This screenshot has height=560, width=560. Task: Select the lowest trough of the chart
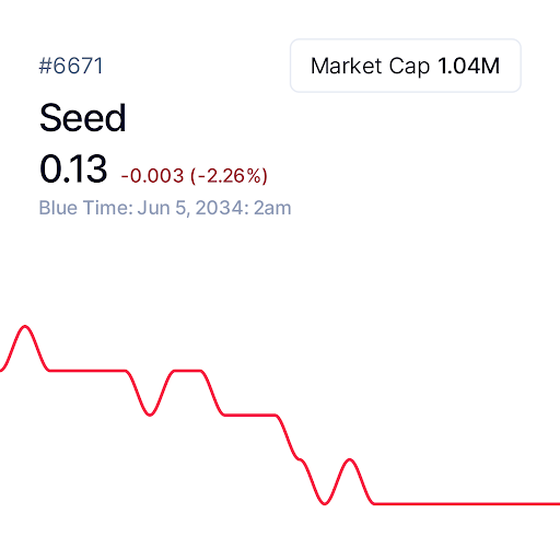pos(324,504)
